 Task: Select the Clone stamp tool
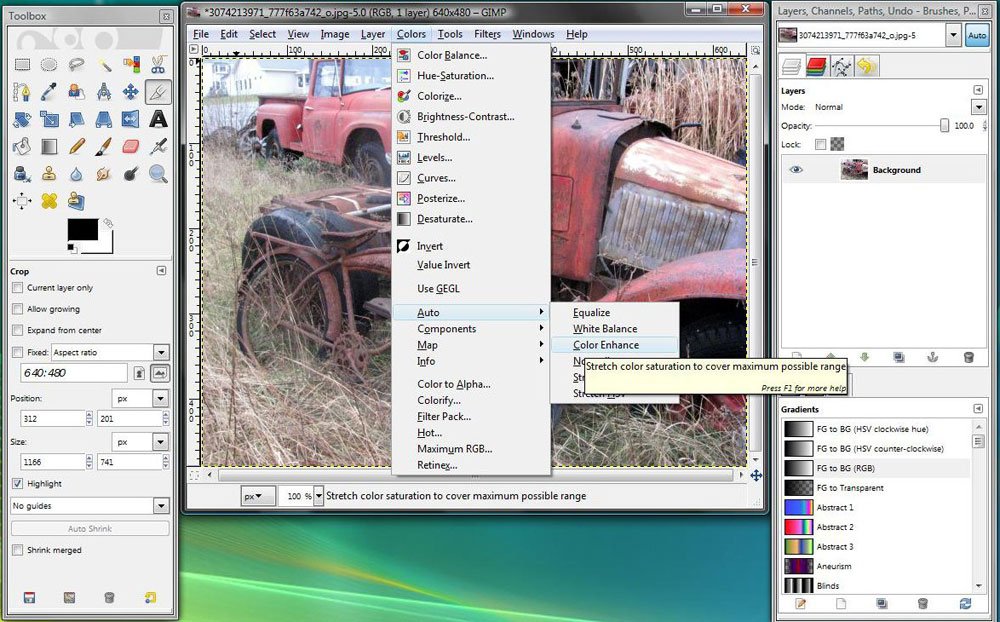49,174
